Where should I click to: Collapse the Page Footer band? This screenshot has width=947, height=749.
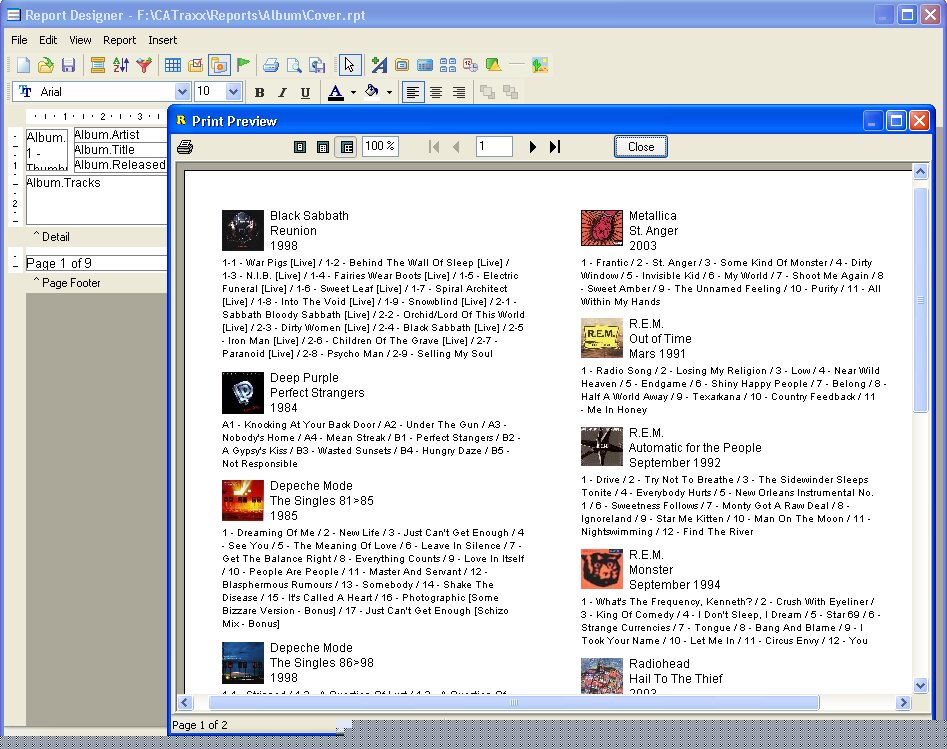pos(36,280)
